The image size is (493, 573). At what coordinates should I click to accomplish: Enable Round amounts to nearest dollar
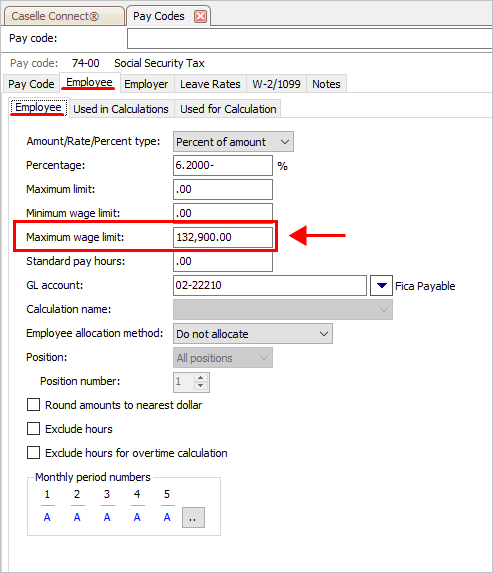click(x=34, y=405)
